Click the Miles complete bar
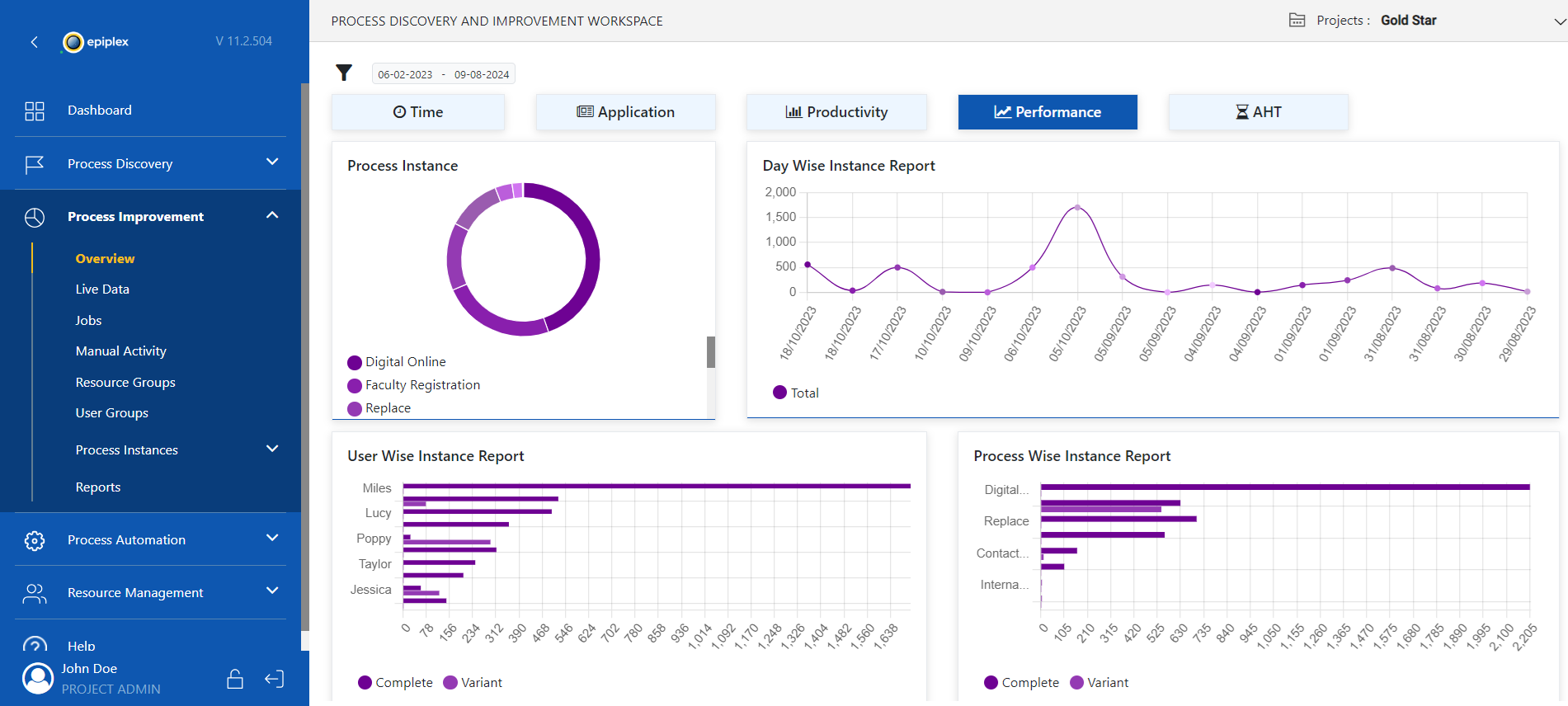This screenshot has width=1568, height=706. pyautogui.click(x=657, y=486)
